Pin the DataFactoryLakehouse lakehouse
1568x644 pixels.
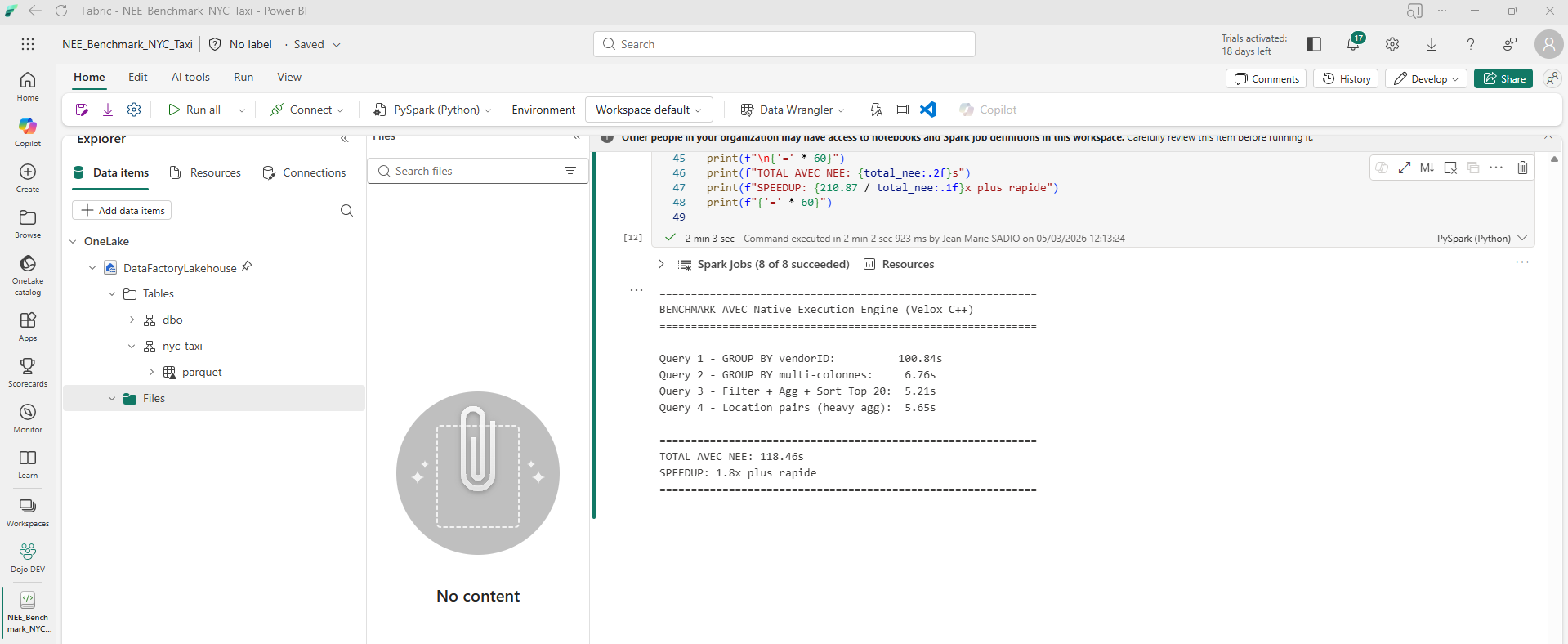pos(247,266)
